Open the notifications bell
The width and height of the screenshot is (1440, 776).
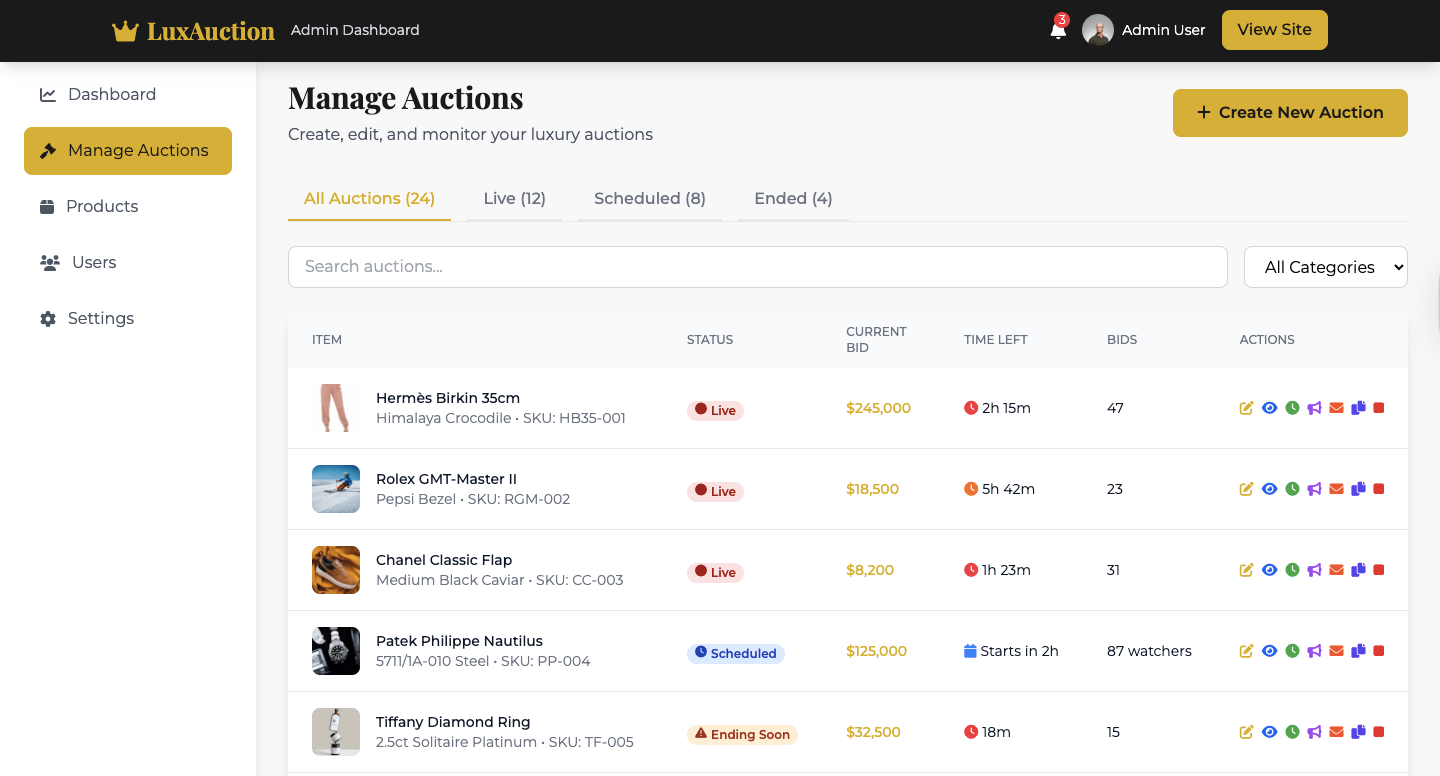tap(1058, 30)
